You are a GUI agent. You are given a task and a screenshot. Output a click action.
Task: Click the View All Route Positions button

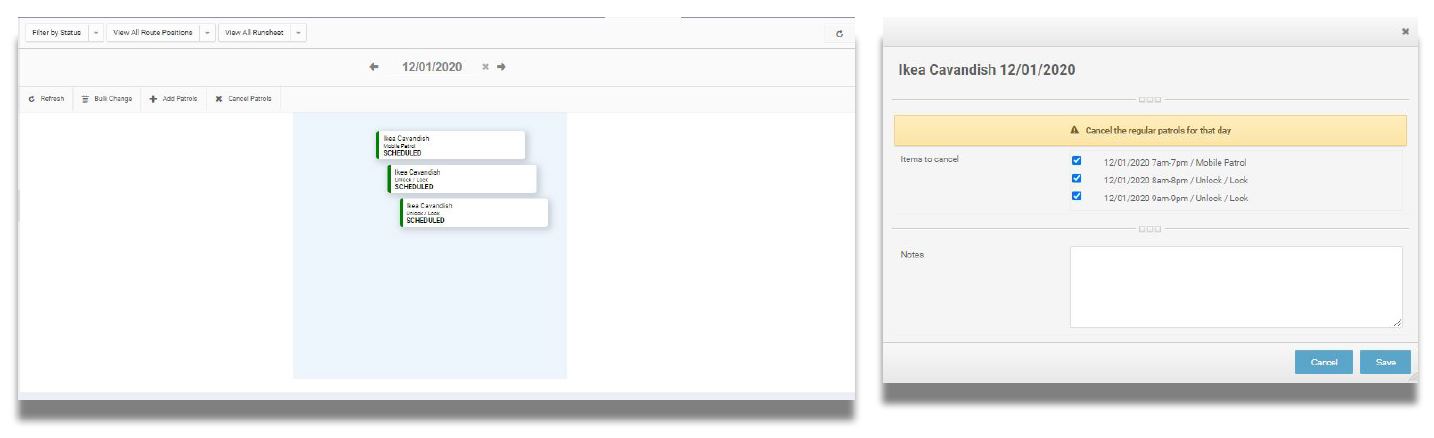click(x=153, y=33)
